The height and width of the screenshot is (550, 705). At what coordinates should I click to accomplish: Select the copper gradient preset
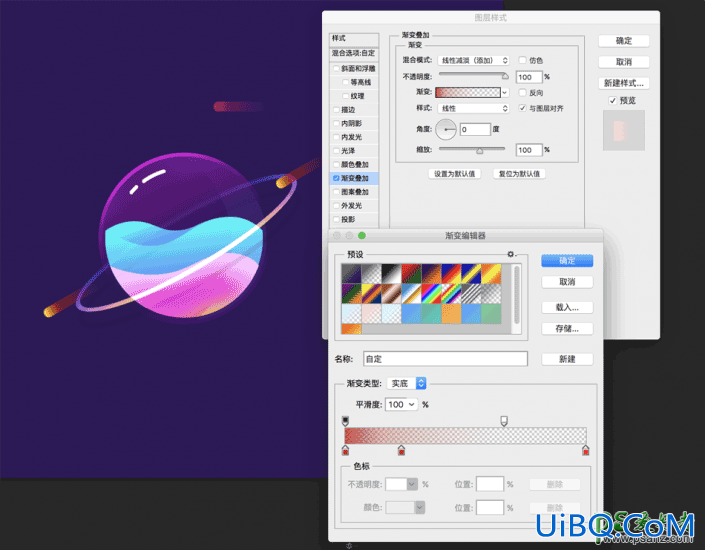click(391, 294)
